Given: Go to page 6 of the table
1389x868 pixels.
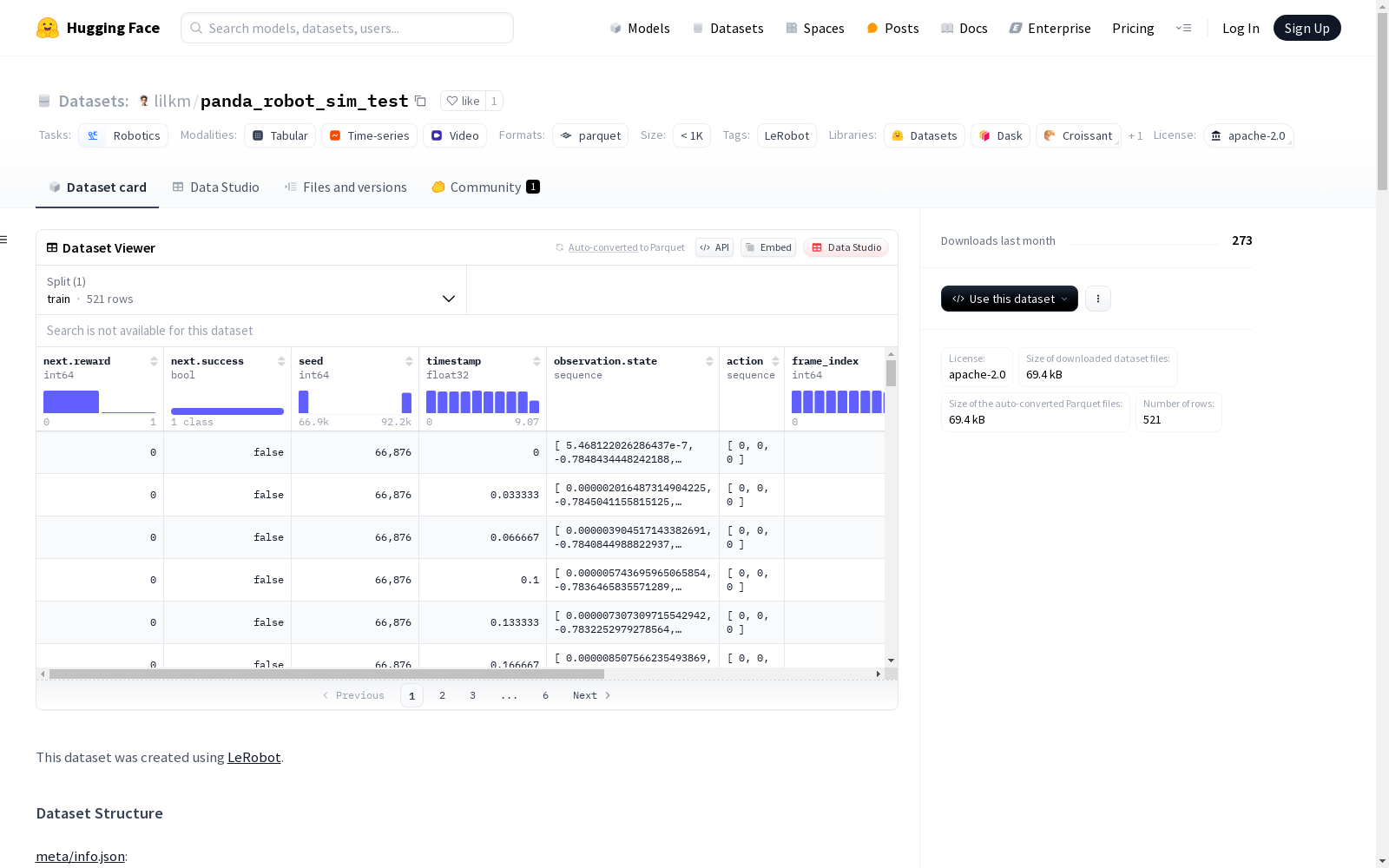Looking at the screenshot, I should tap(546, 695).
